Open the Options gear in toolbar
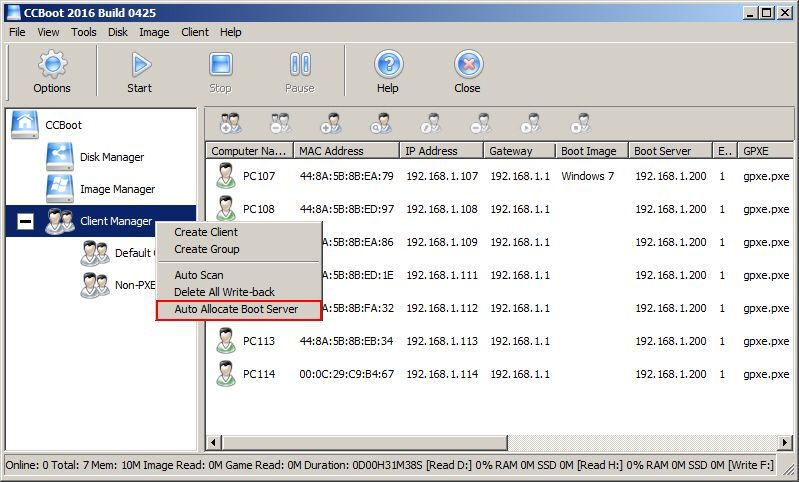The image size is (799, 482). click(x=52, y=71)
